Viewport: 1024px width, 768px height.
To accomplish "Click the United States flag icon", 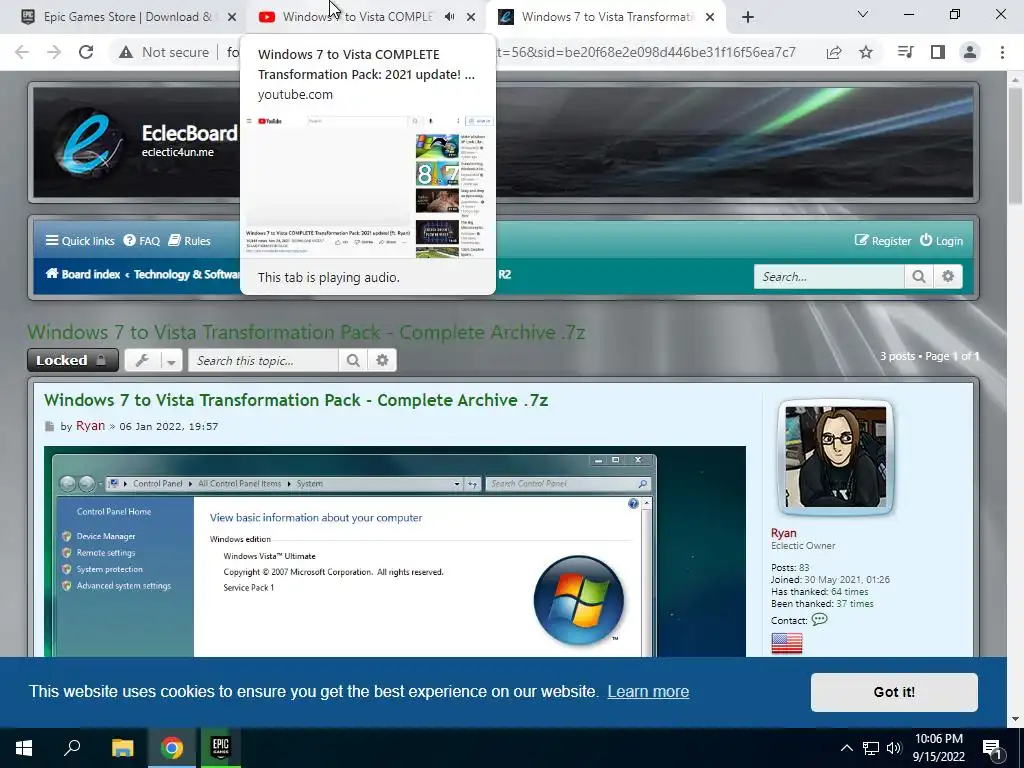I will pyautogui.click(x=786, y=643).
